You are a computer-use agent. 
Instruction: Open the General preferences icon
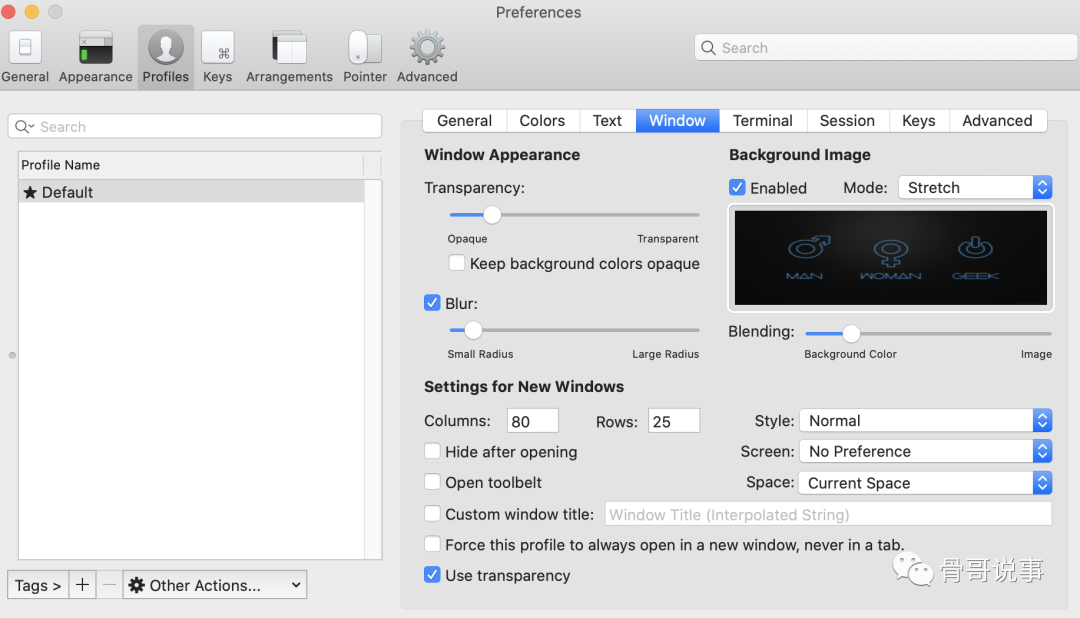(25, 56)
